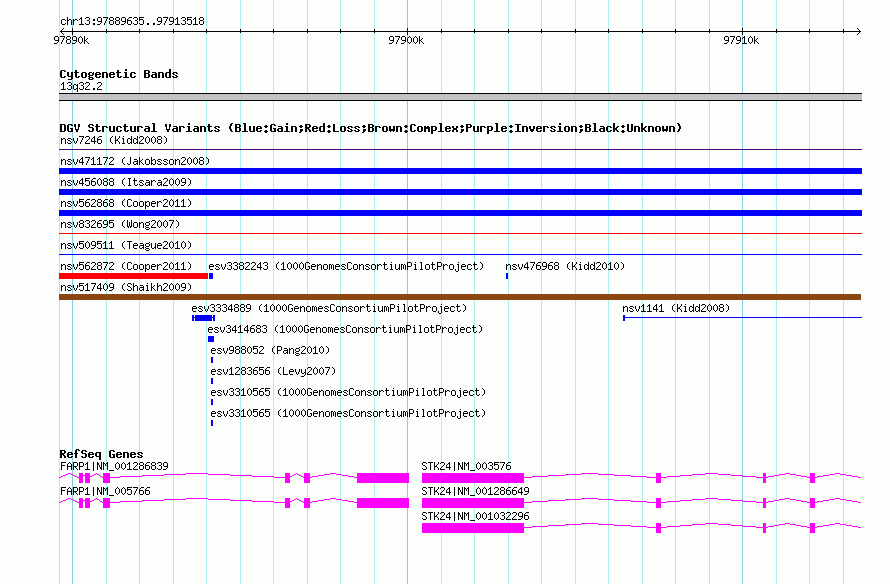Click the nsv832695 (Wong2007) label

[120, 224]
